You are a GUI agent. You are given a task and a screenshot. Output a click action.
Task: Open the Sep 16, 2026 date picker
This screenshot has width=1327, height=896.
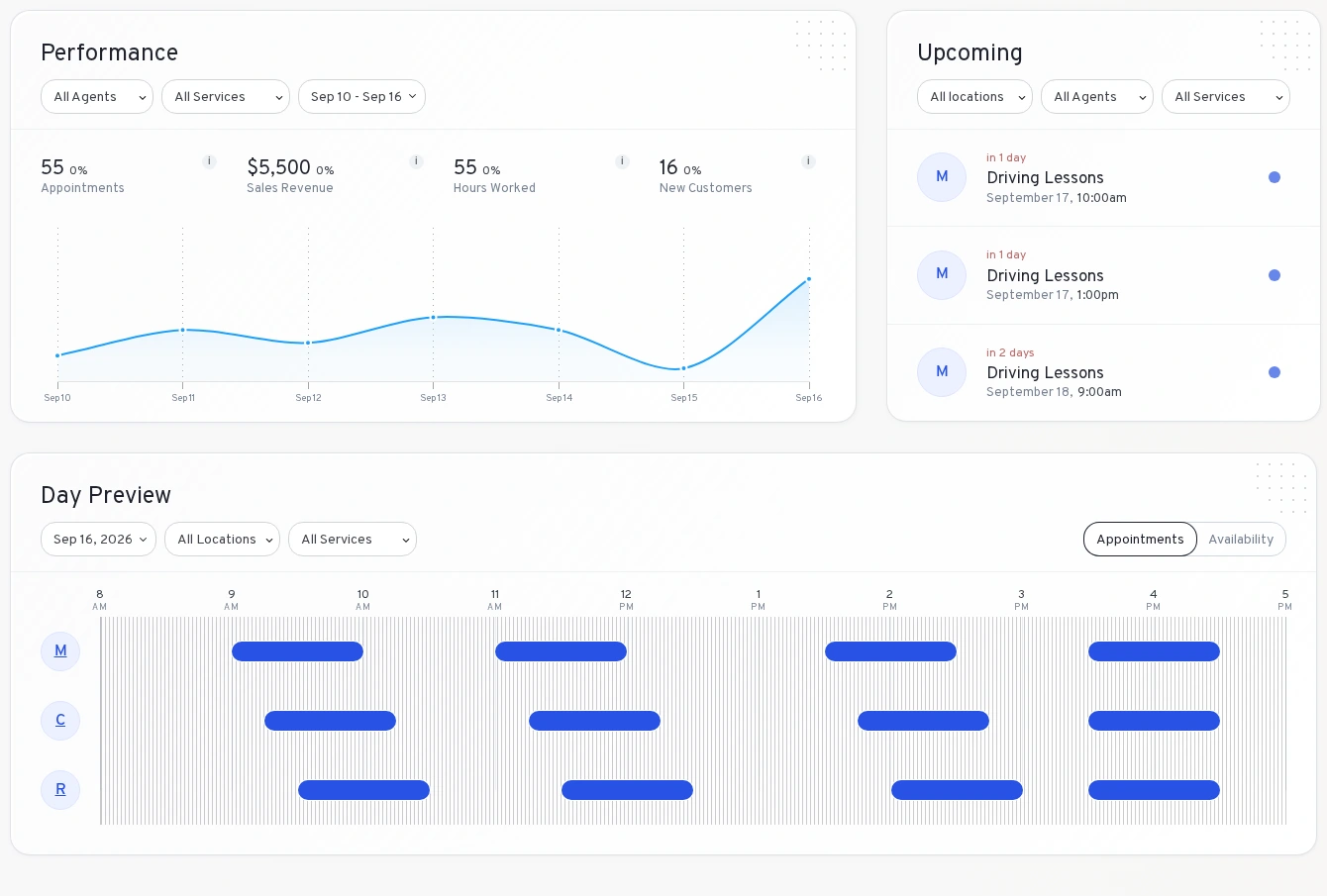pos(98,540)
